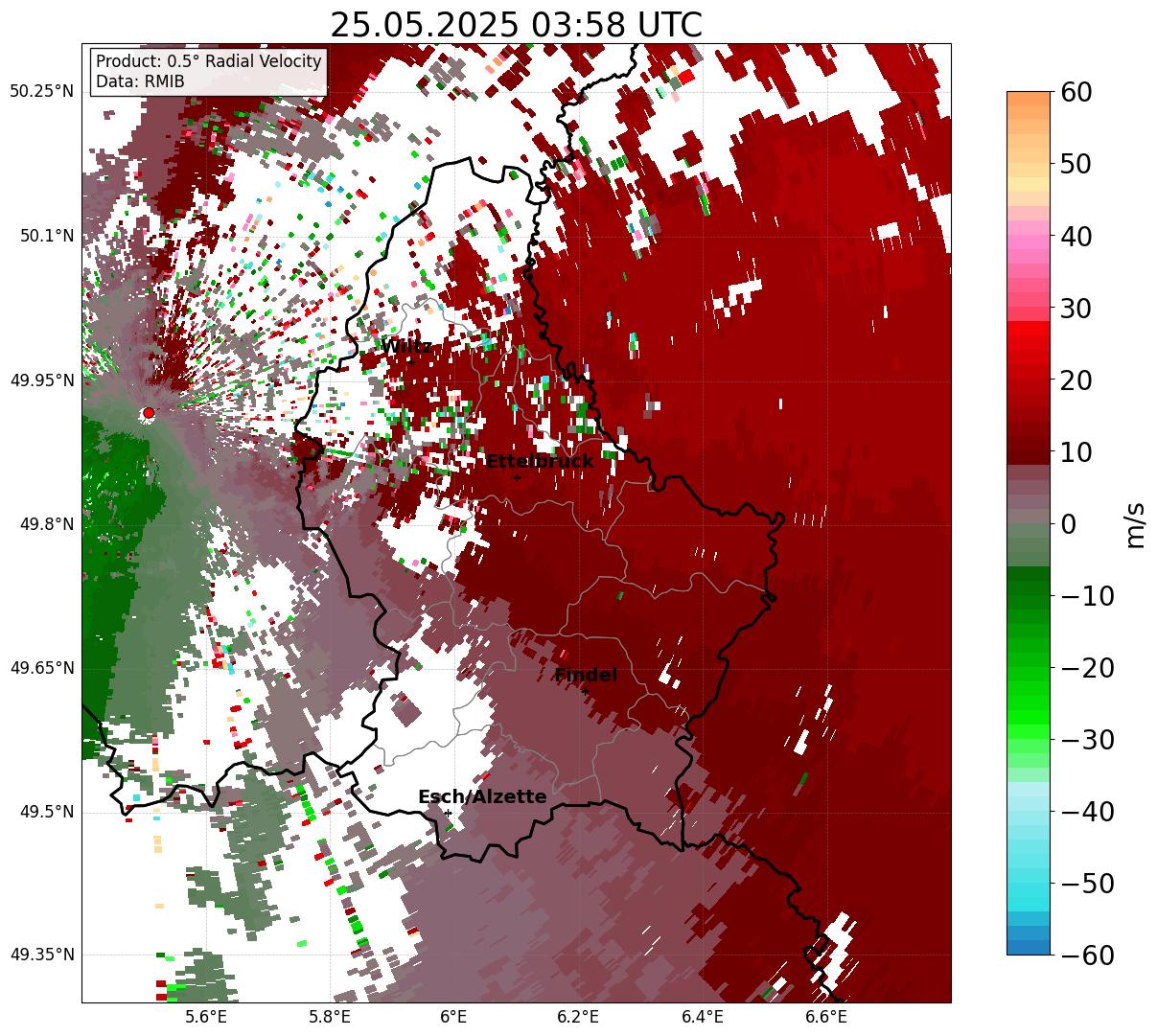Click the colorbar value 20
This screenshot has height=1036, width=1157.
tap(1076, 380)
